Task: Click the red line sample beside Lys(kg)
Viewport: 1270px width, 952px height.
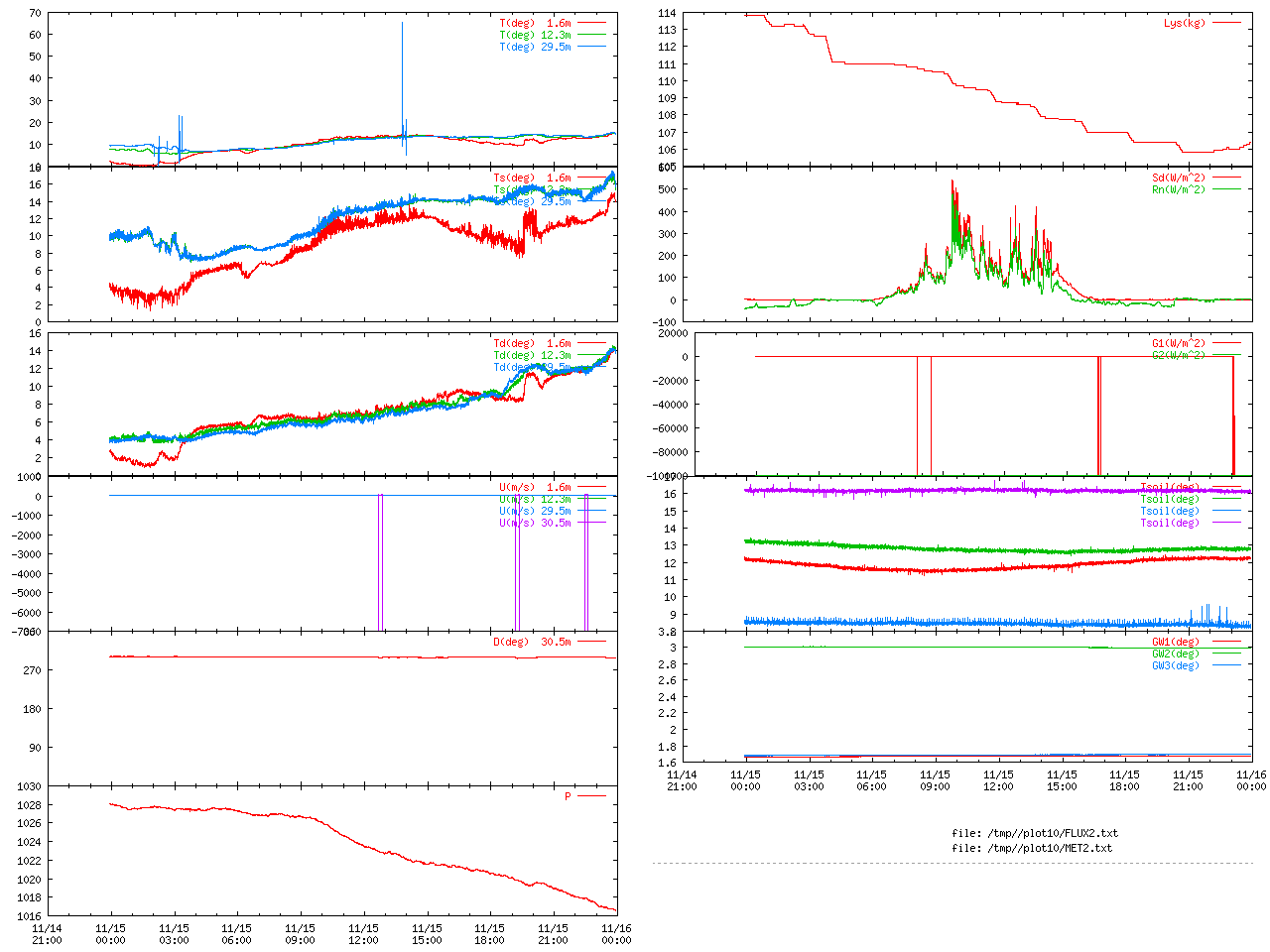Action: point(1226,23)
